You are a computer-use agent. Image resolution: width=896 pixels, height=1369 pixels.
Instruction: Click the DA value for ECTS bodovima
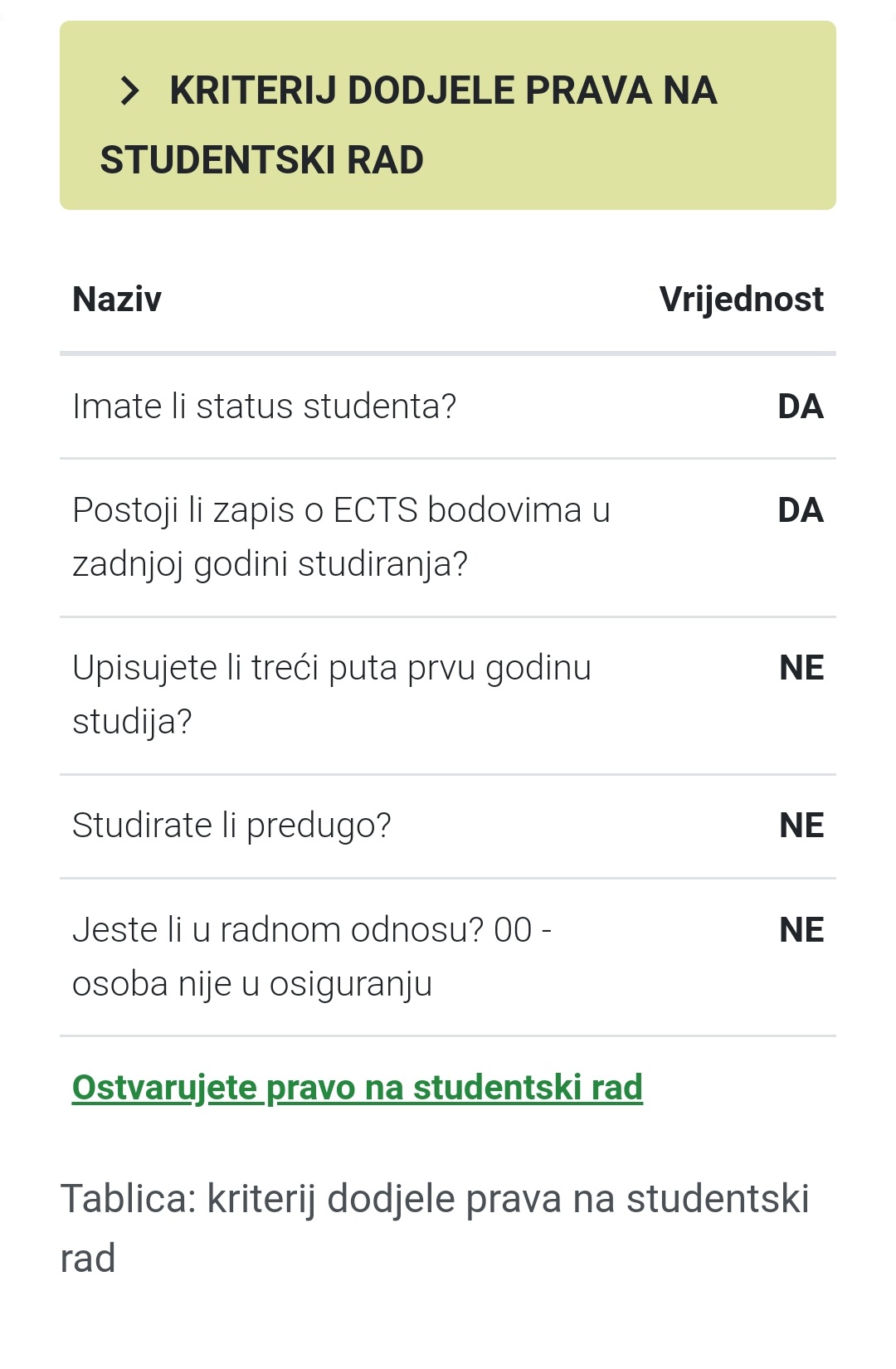click(x=801, y=510)
